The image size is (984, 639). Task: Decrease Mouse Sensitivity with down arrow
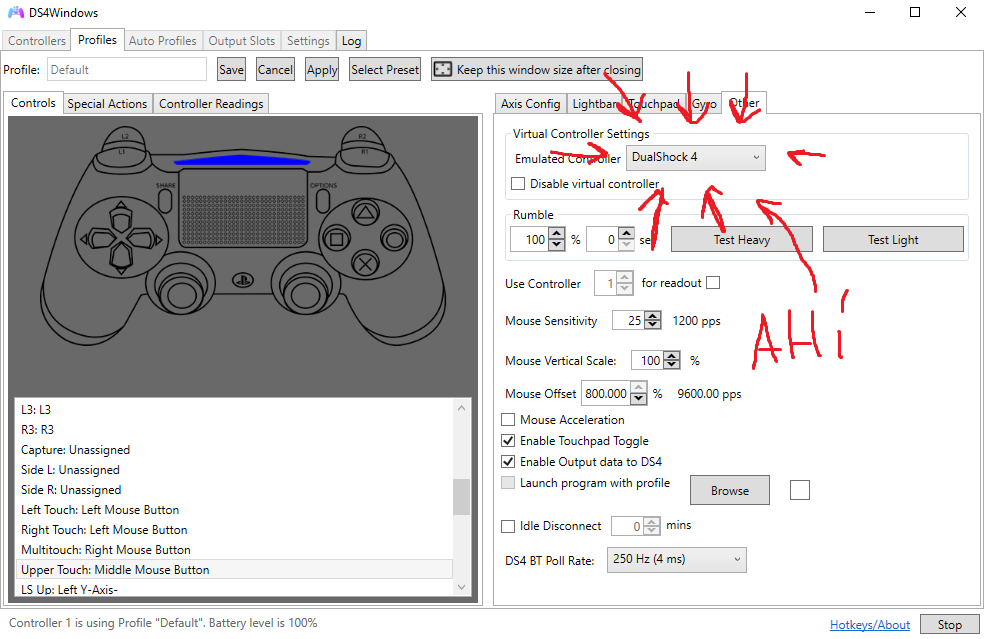(x=653, y=325)
